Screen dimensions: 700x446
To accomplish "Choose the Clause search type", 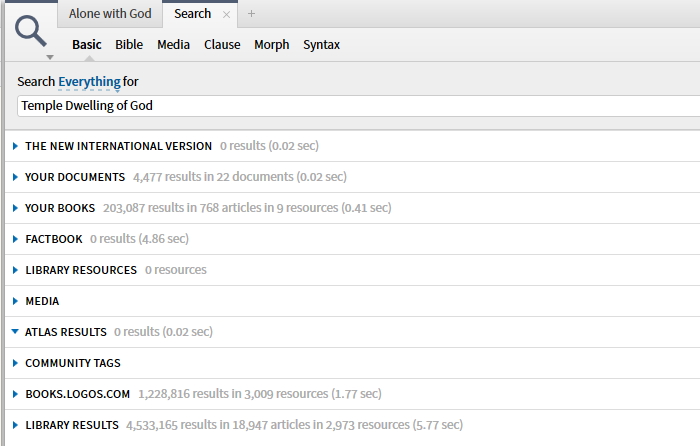I will pos(222,45).
